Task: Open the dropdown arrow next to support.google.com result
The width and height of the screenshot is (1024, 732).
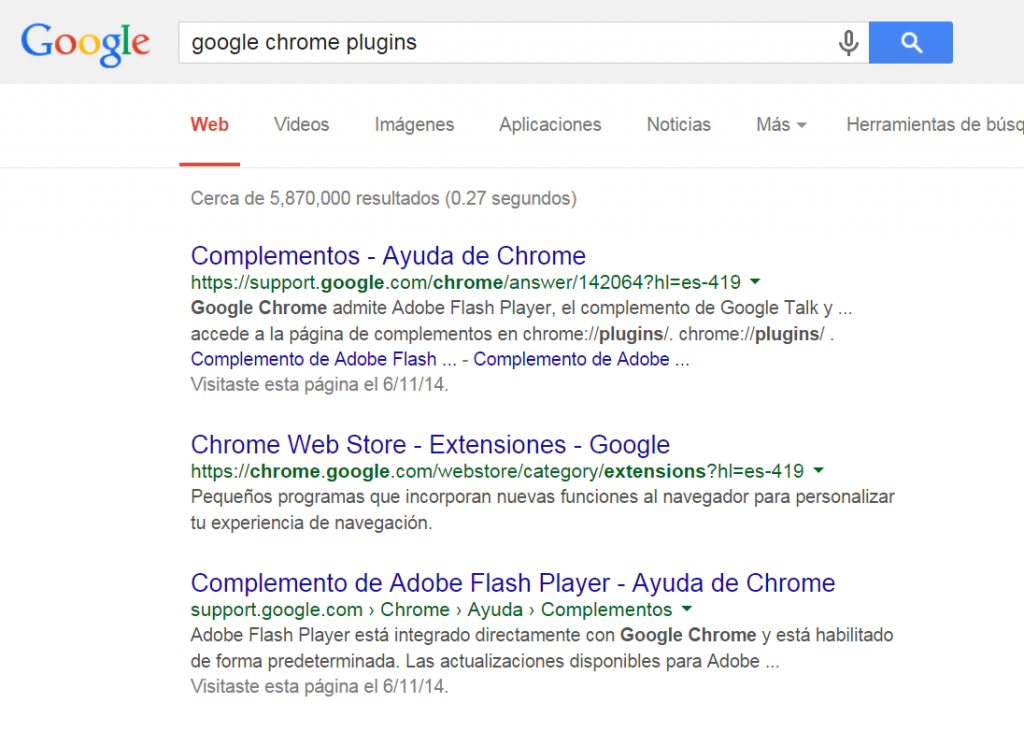Action: coord(755,281)
